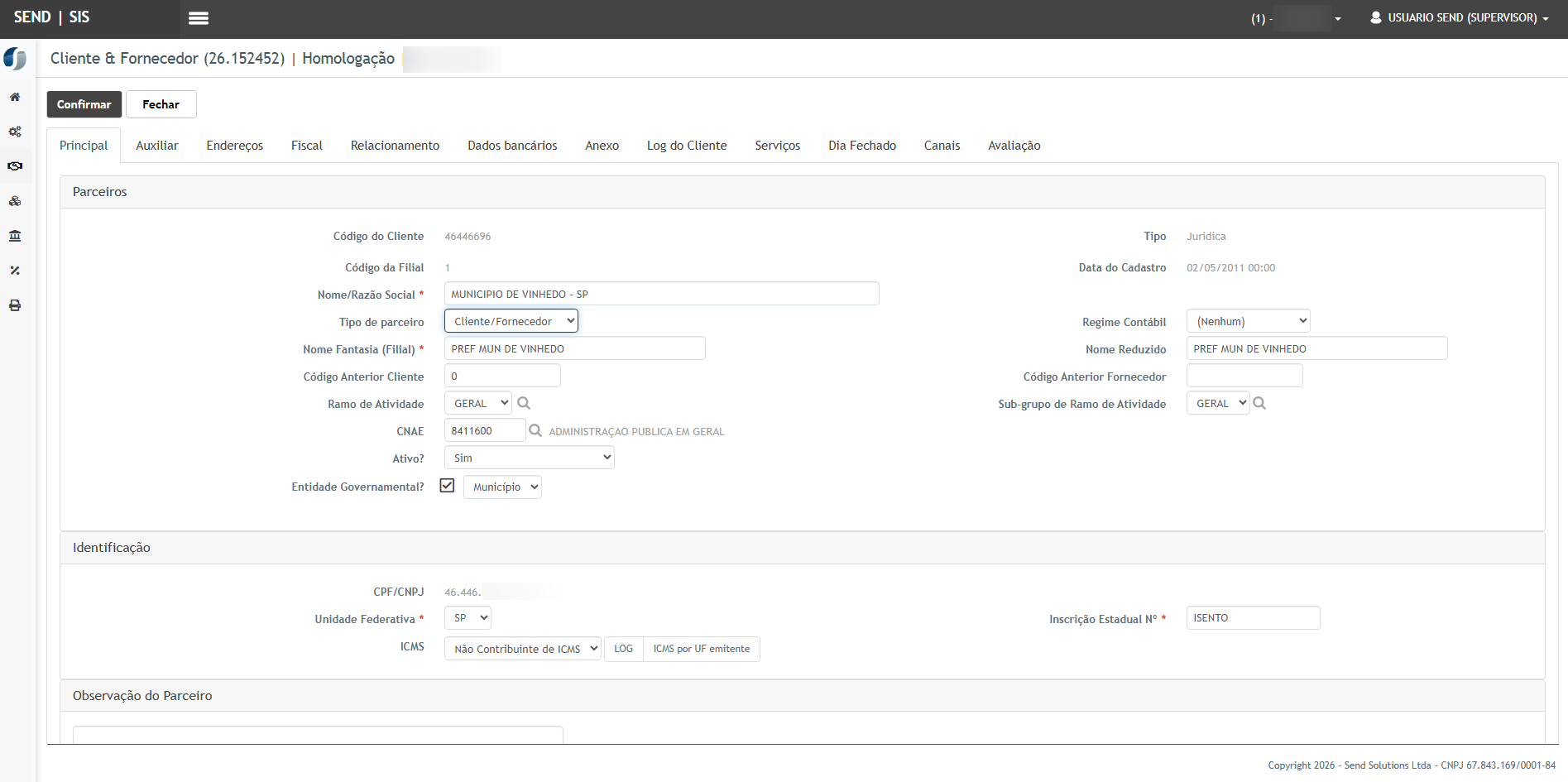Open the printer sidebar icon
This screenshot has height=782, width=1568.
[x=15, y=305]
